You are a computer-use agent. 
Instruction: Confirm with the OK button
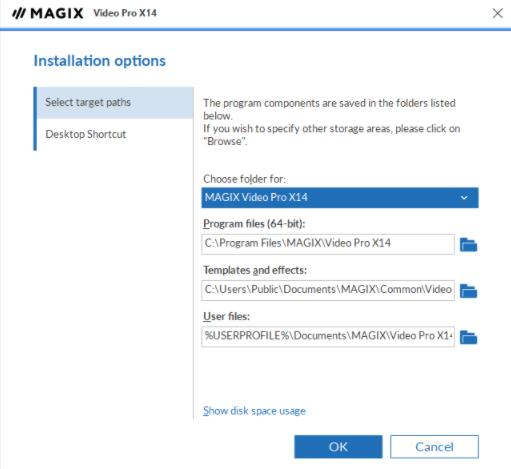[x=338, y=447]
